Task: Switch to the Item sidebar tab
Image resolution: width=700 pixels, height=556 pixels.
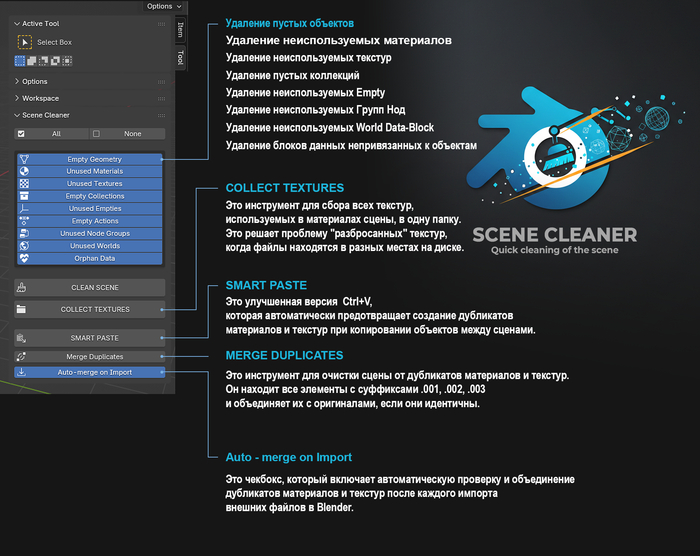Action: 180,29
